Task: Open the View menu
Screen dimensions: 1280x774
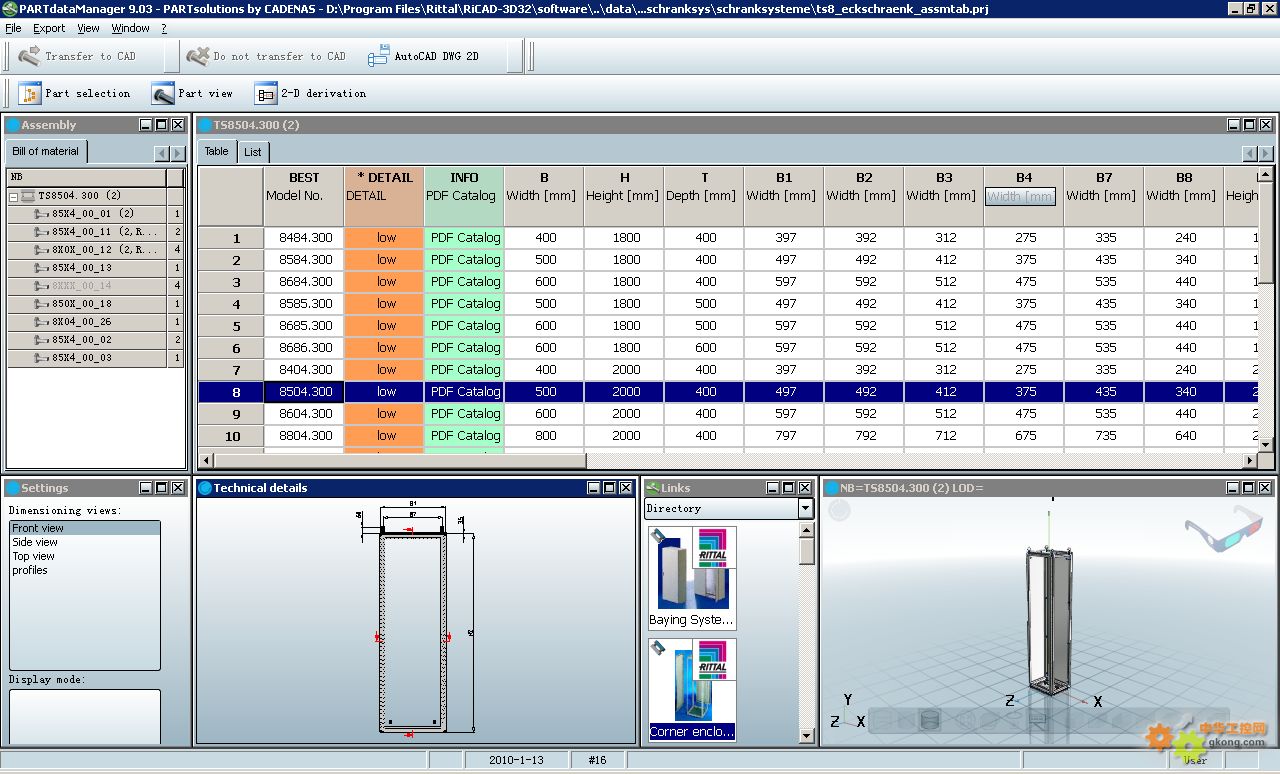Action: (x=88, y=28)
